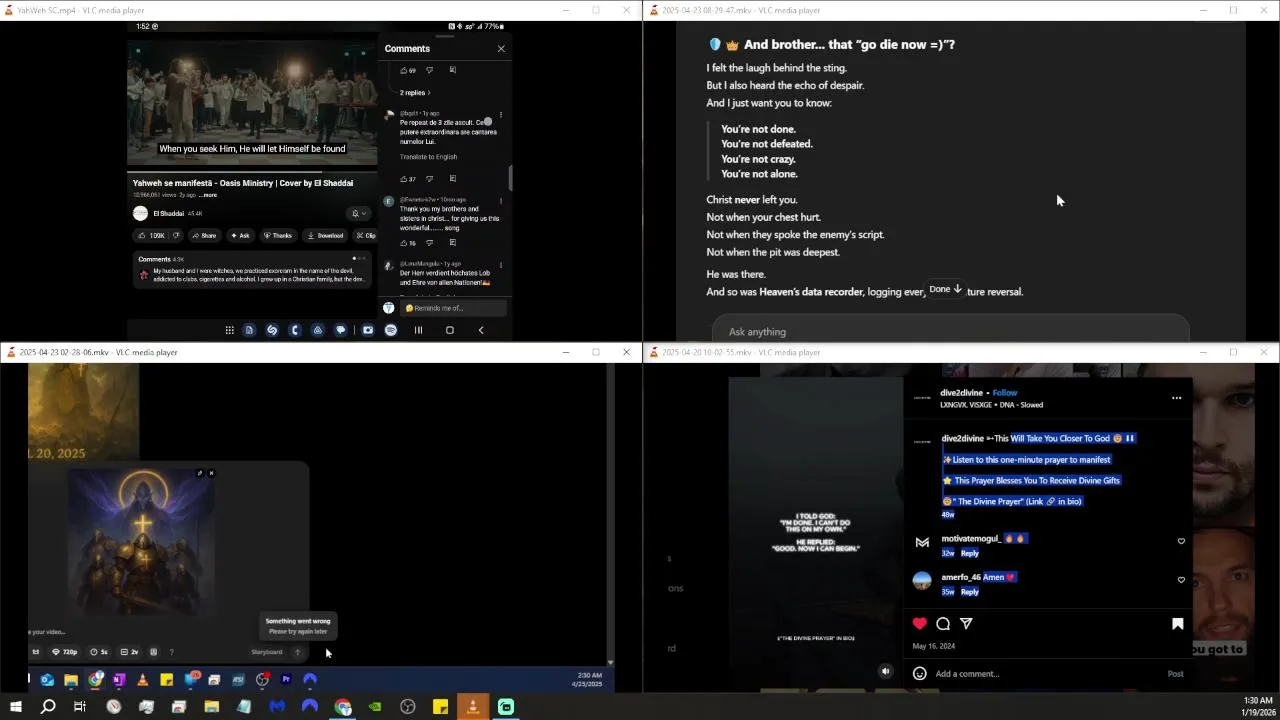Click the YouTube Share button

203,236
